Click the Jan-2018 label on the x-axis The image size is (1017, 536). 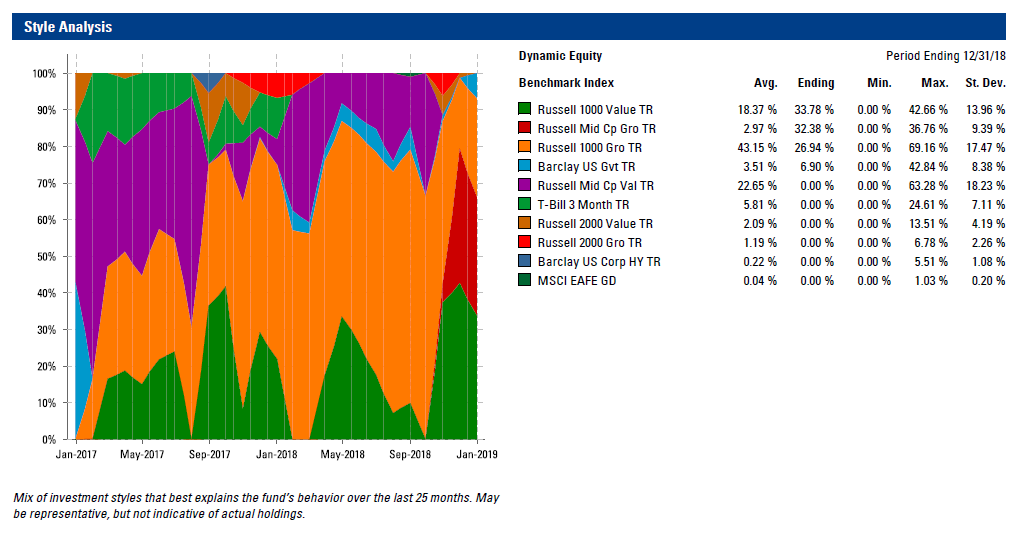coord(275,454)
